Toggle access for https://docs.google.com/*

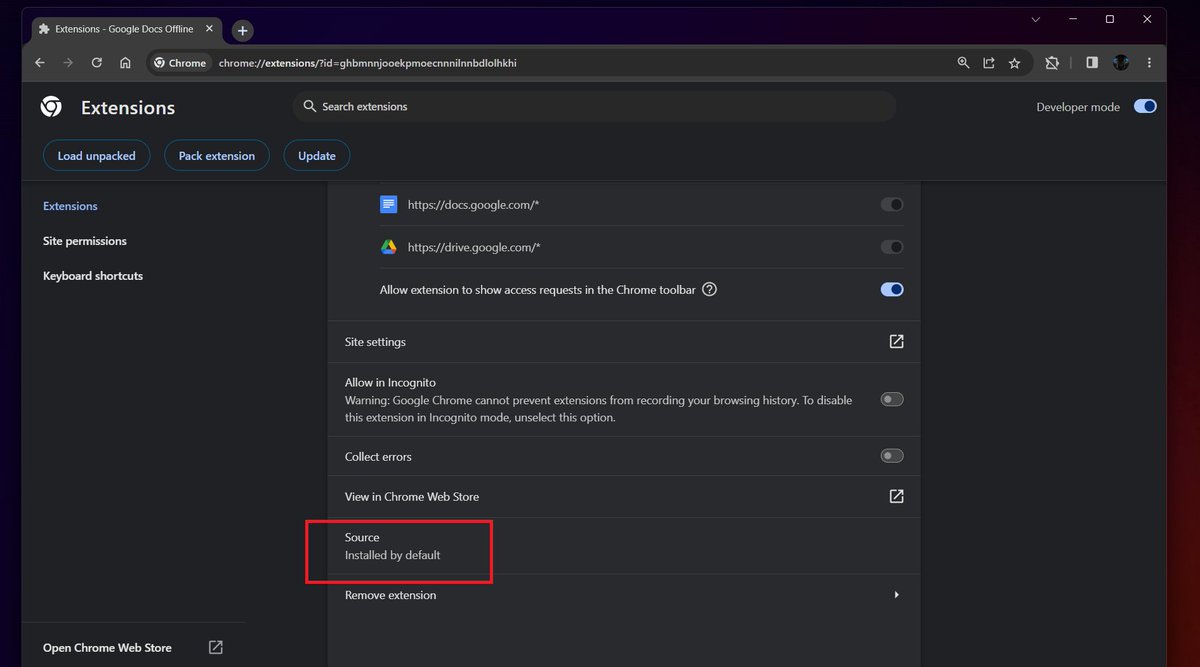(892, 204)
